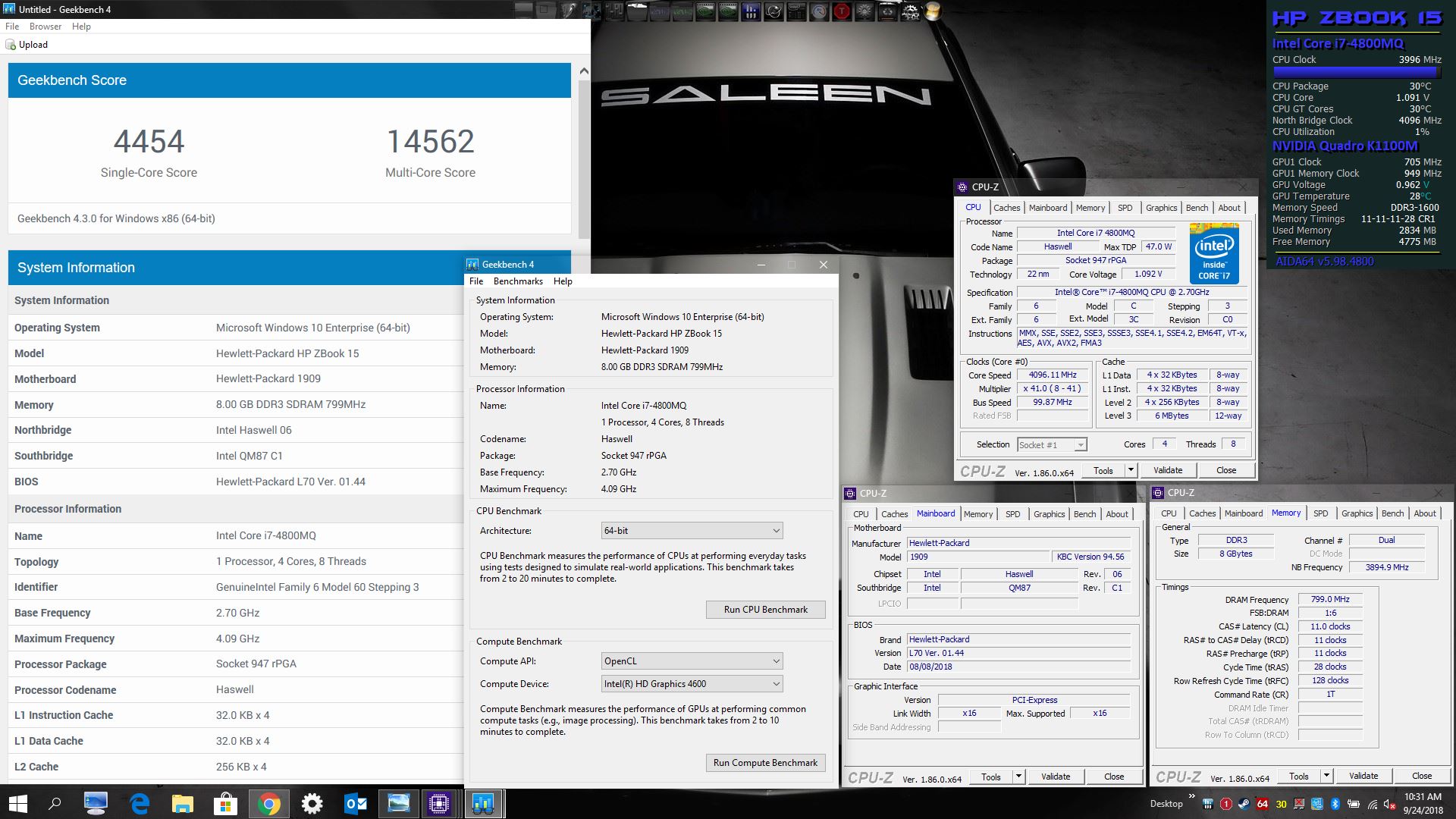Image resolution: width=1456 pixels, height=819 pixels.
Task: Open Help menu in Geekbench 4 window
Action: coord(563,281)
